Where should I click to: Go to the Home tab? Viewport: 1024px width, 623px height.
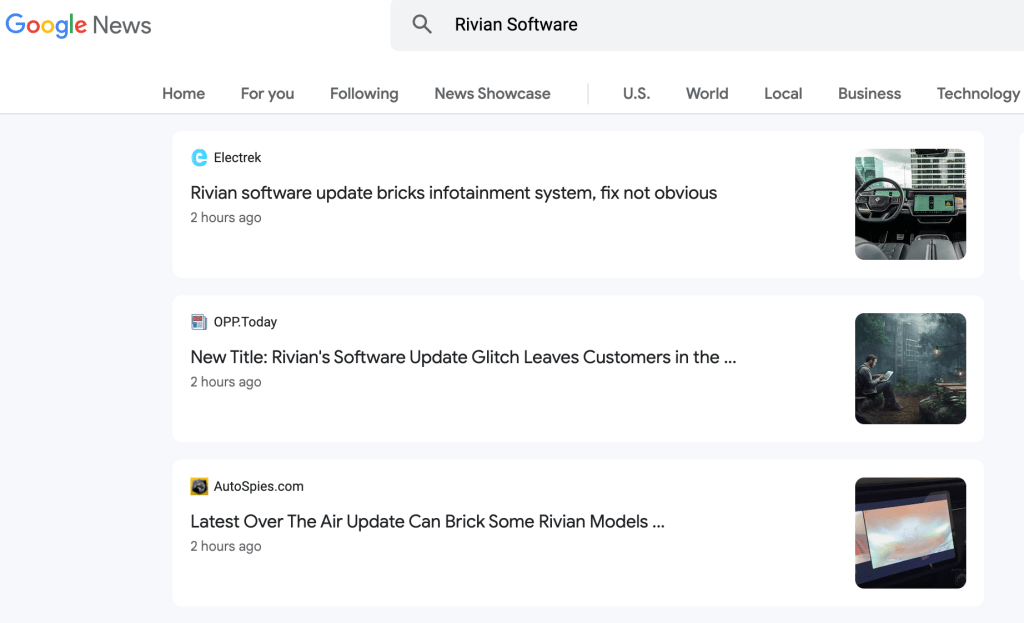tap(183, 93)
